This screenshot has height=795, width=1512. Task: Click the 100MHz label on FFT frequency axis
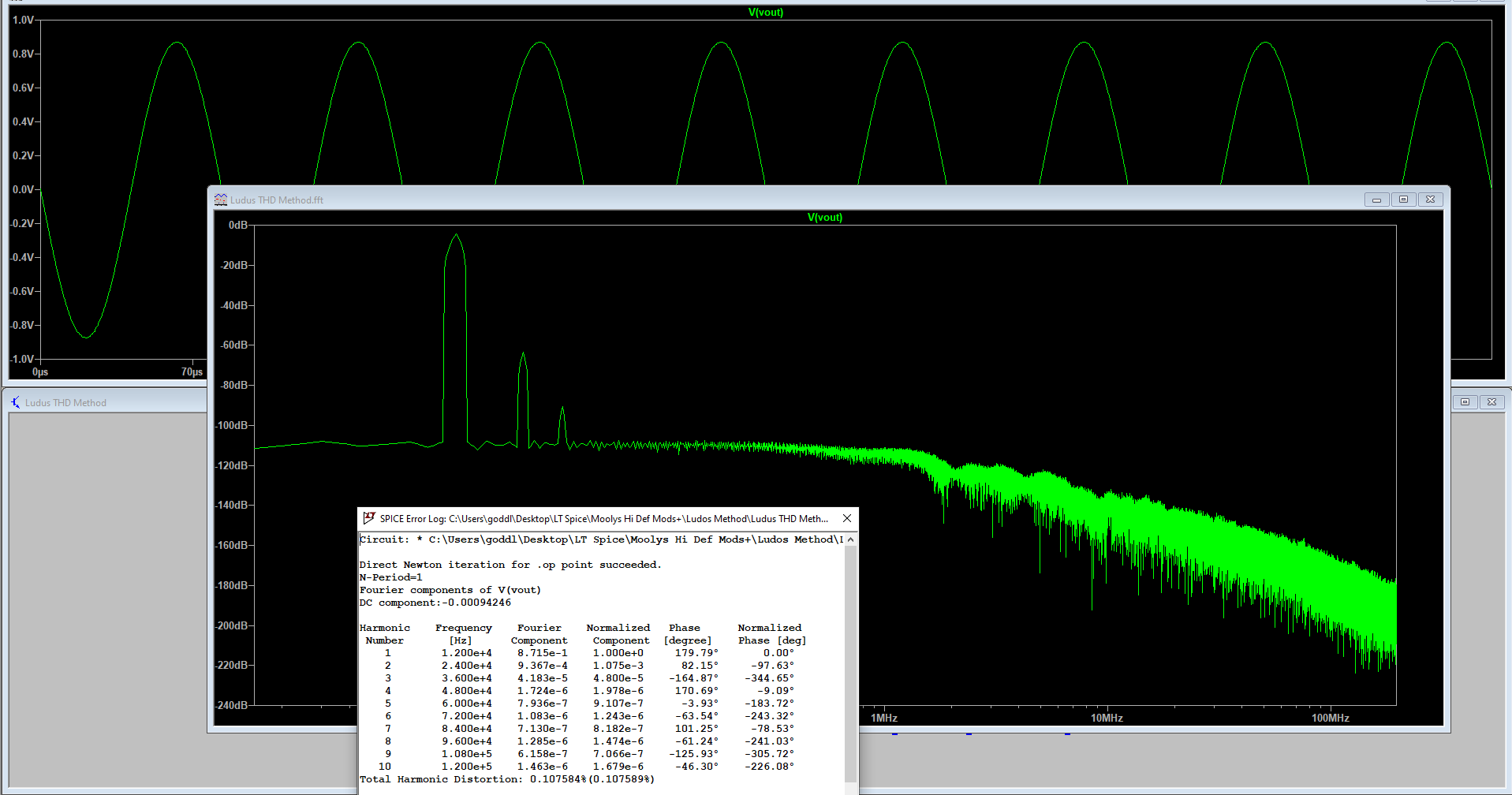pos(1331,718)
